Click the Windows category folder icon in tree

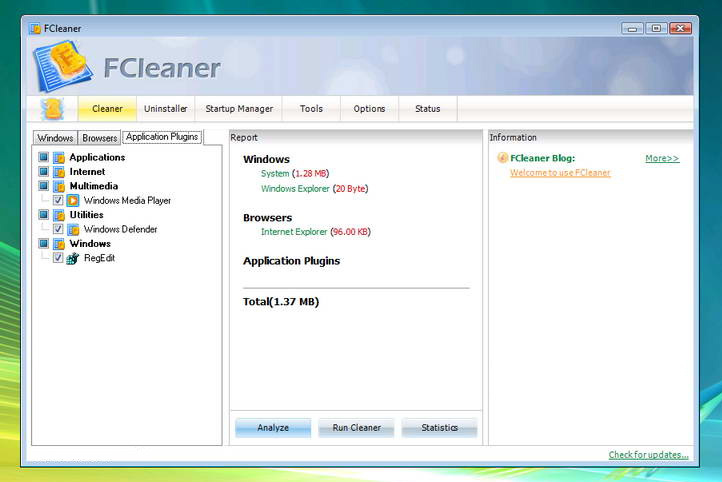coord(59,244)
